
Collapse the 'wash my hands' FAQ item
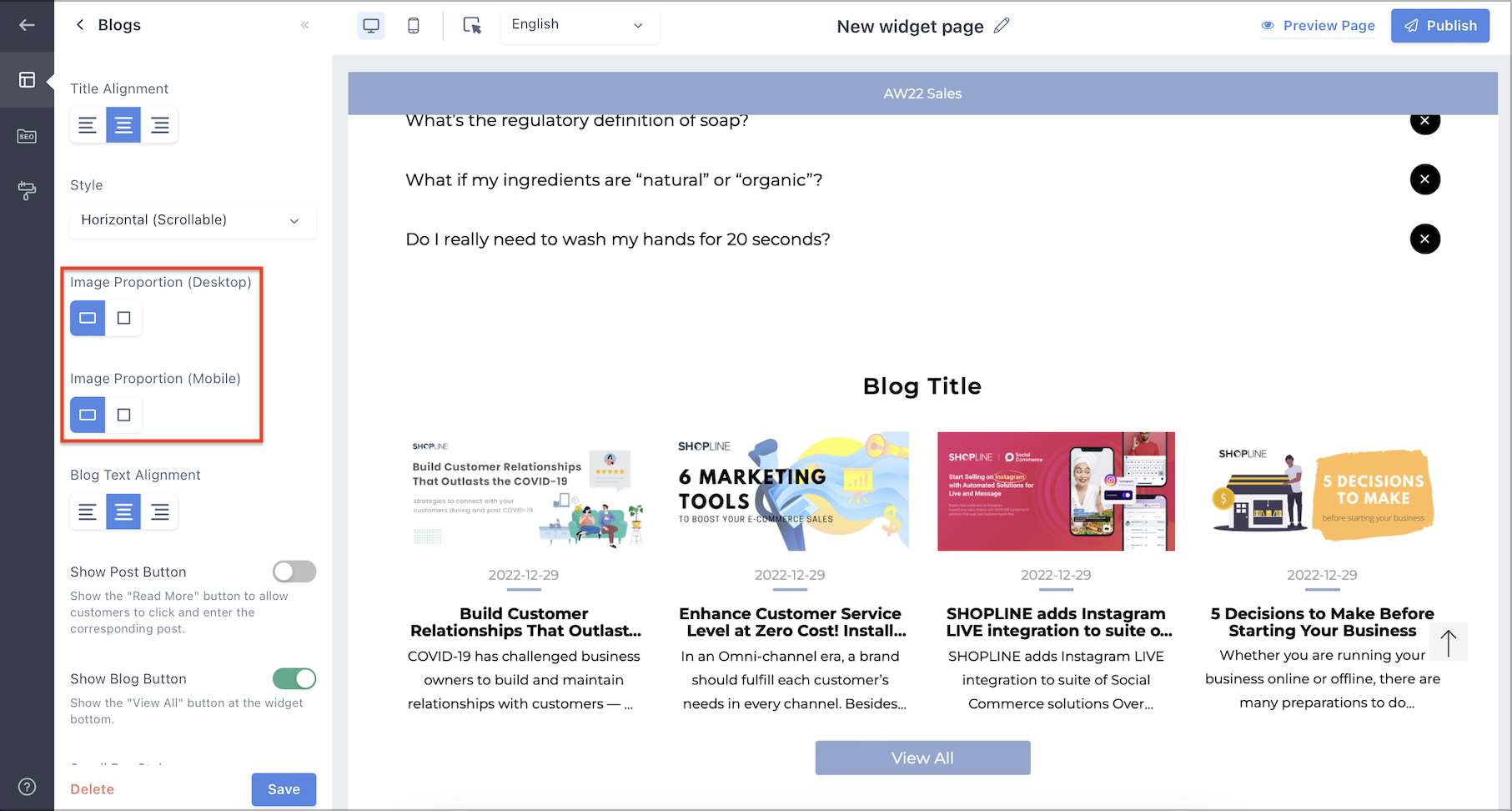click(x=1425, y=239)
